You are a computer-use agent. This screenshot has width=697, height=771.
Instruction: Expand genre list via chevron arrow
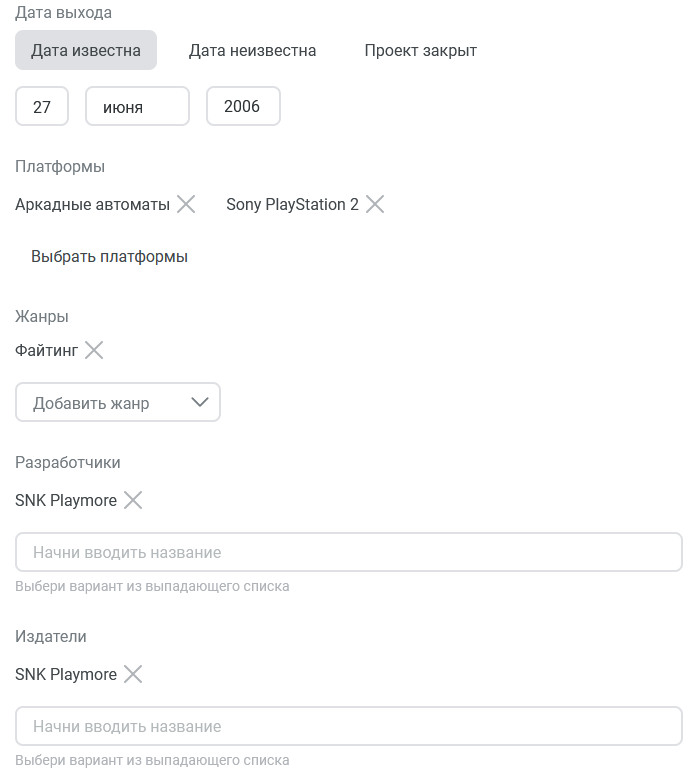coord(200,402)
